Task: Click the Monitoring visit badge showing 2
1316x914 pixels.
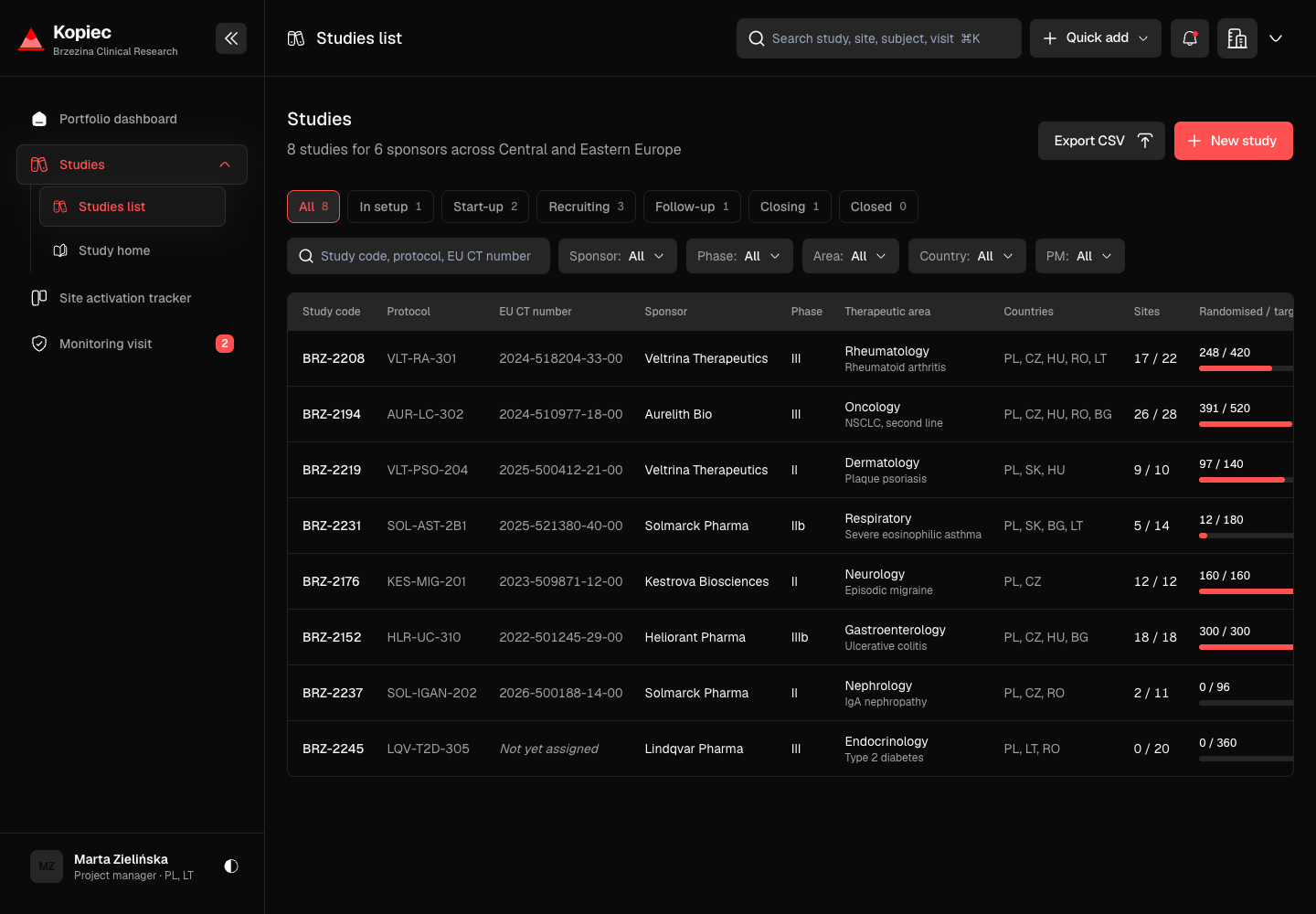Action: pos(225,344)
